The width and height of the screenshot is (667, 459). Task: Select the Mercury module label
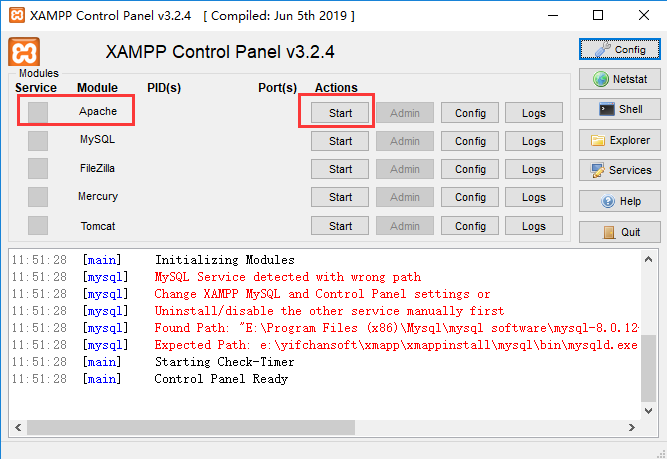tap(98, 196)
